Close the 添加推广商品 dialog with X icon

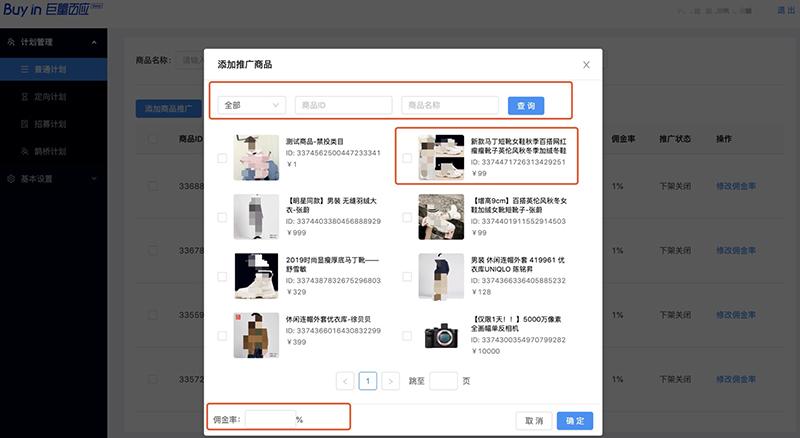coord(586,65)
